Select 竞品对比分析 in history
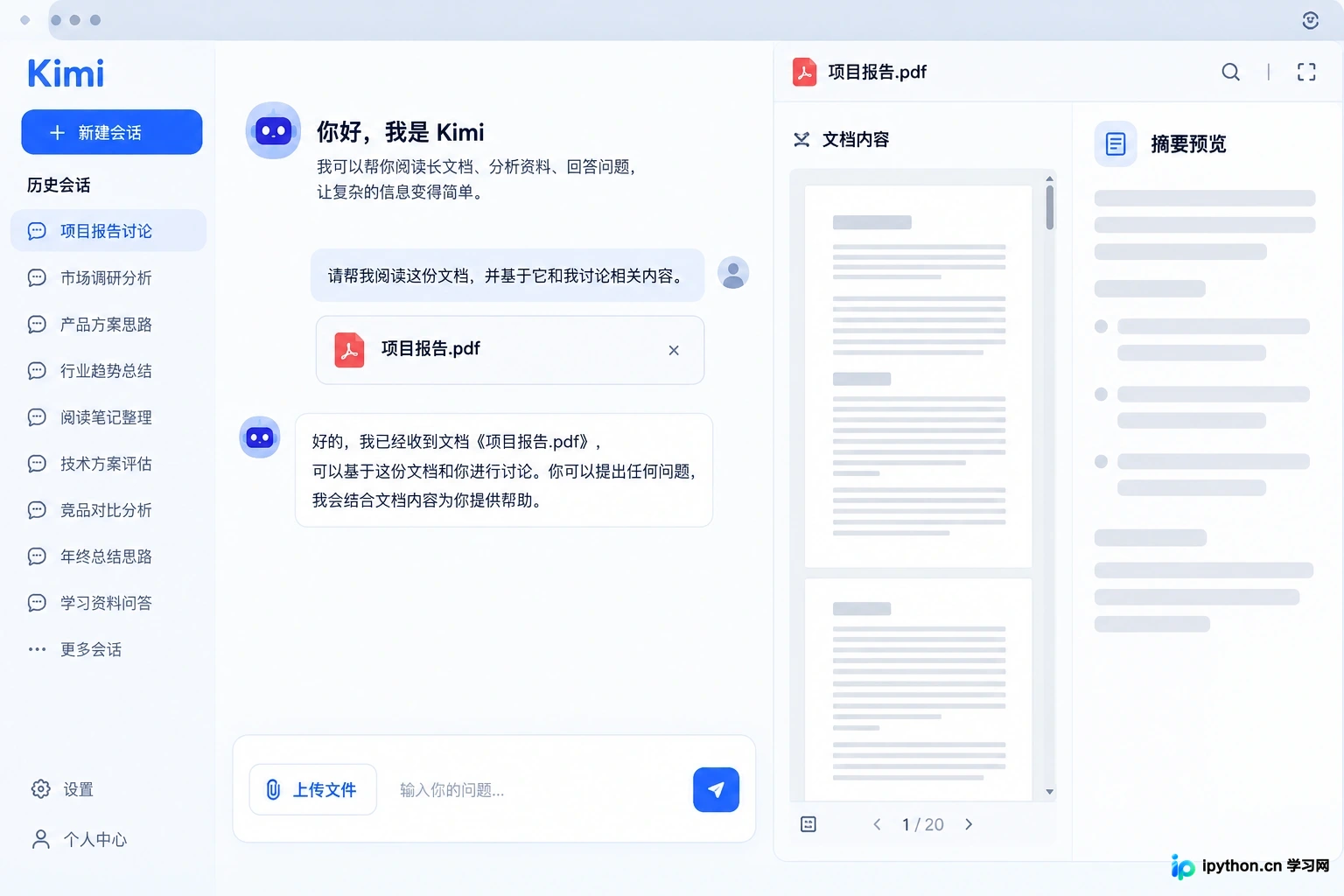Image resolution: width=1344 pixels, height=896 pixels. pos(108,509)
